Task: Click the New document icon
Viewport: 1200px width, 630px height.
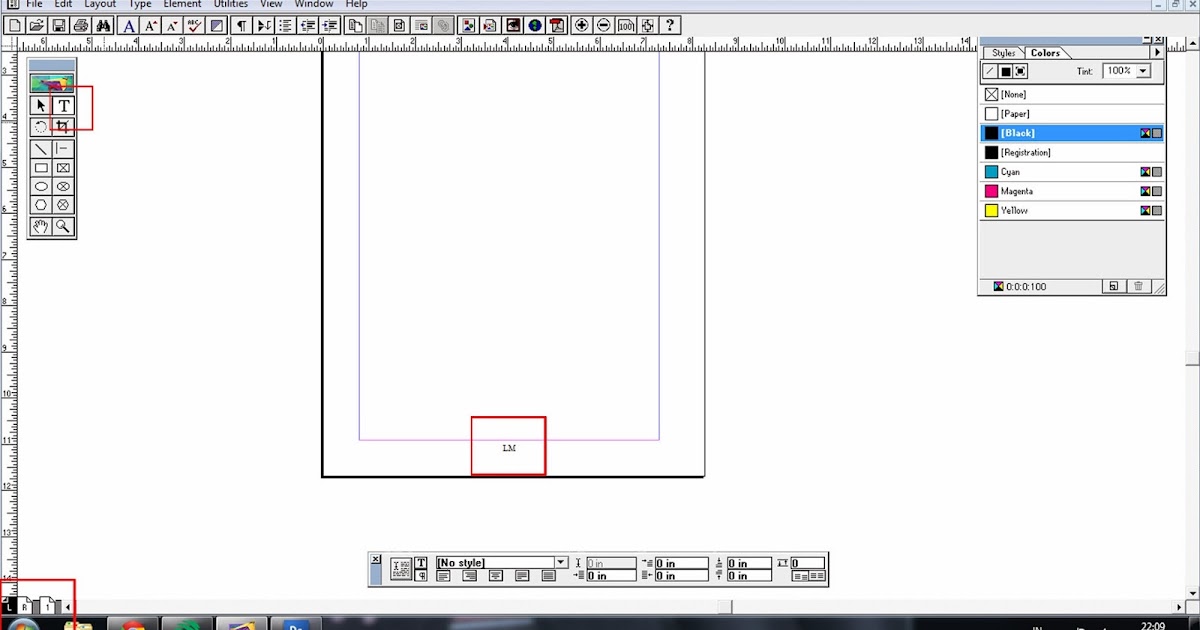Action: click(x=16, y=25)
